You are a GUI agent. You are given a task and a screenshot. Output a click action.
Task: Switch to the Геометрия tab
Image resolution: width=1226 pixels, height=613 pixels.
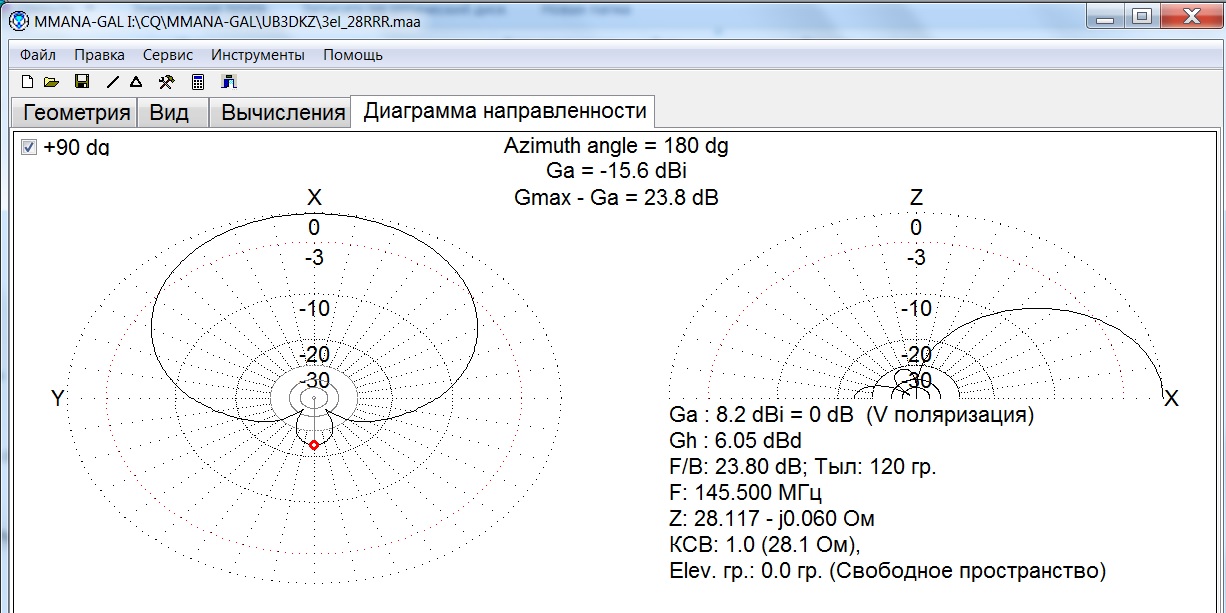pyautogui.click(x=76, y=112)
